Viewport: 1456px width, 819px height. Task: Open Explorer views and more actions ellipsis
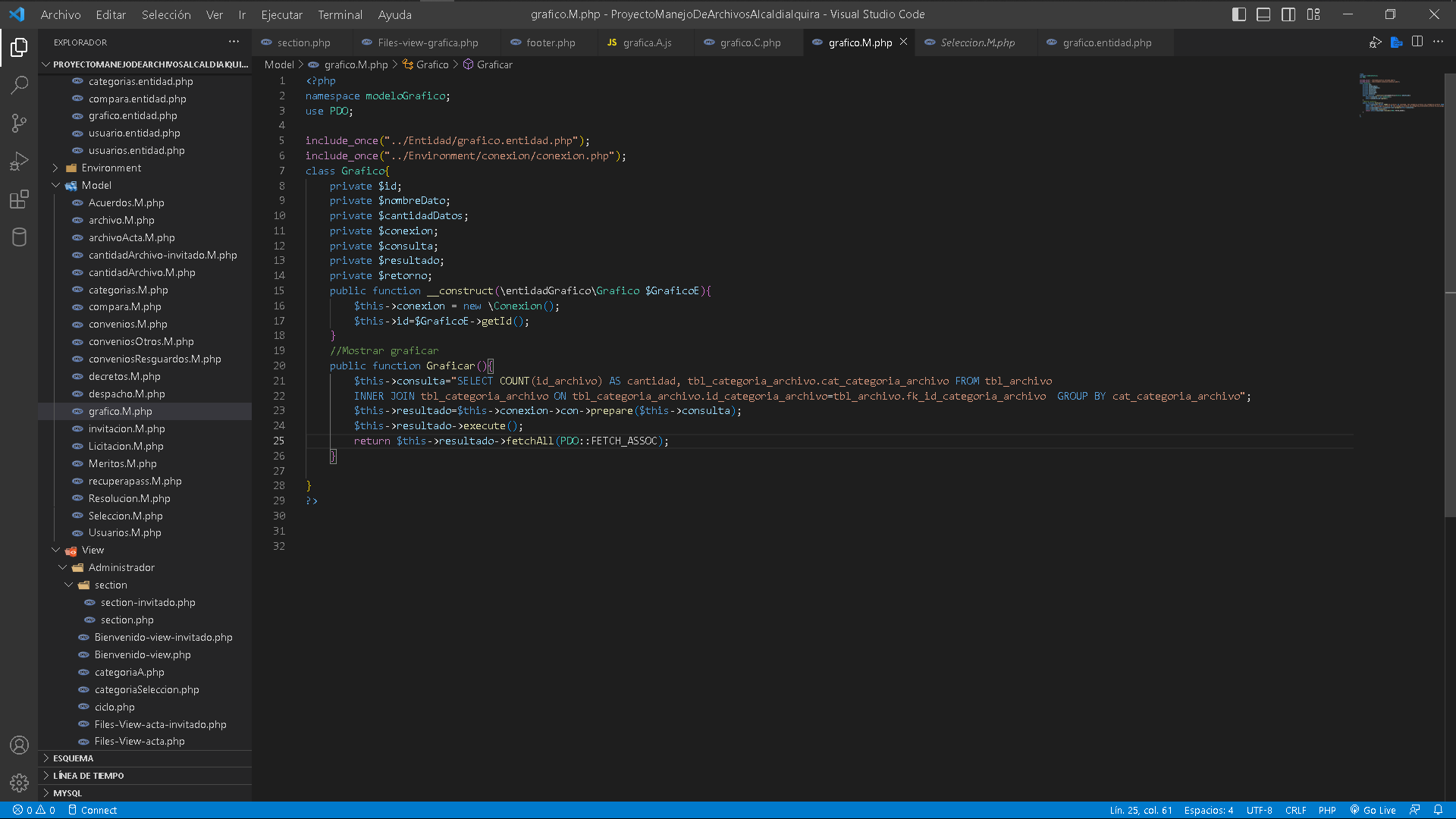point(234,42)
